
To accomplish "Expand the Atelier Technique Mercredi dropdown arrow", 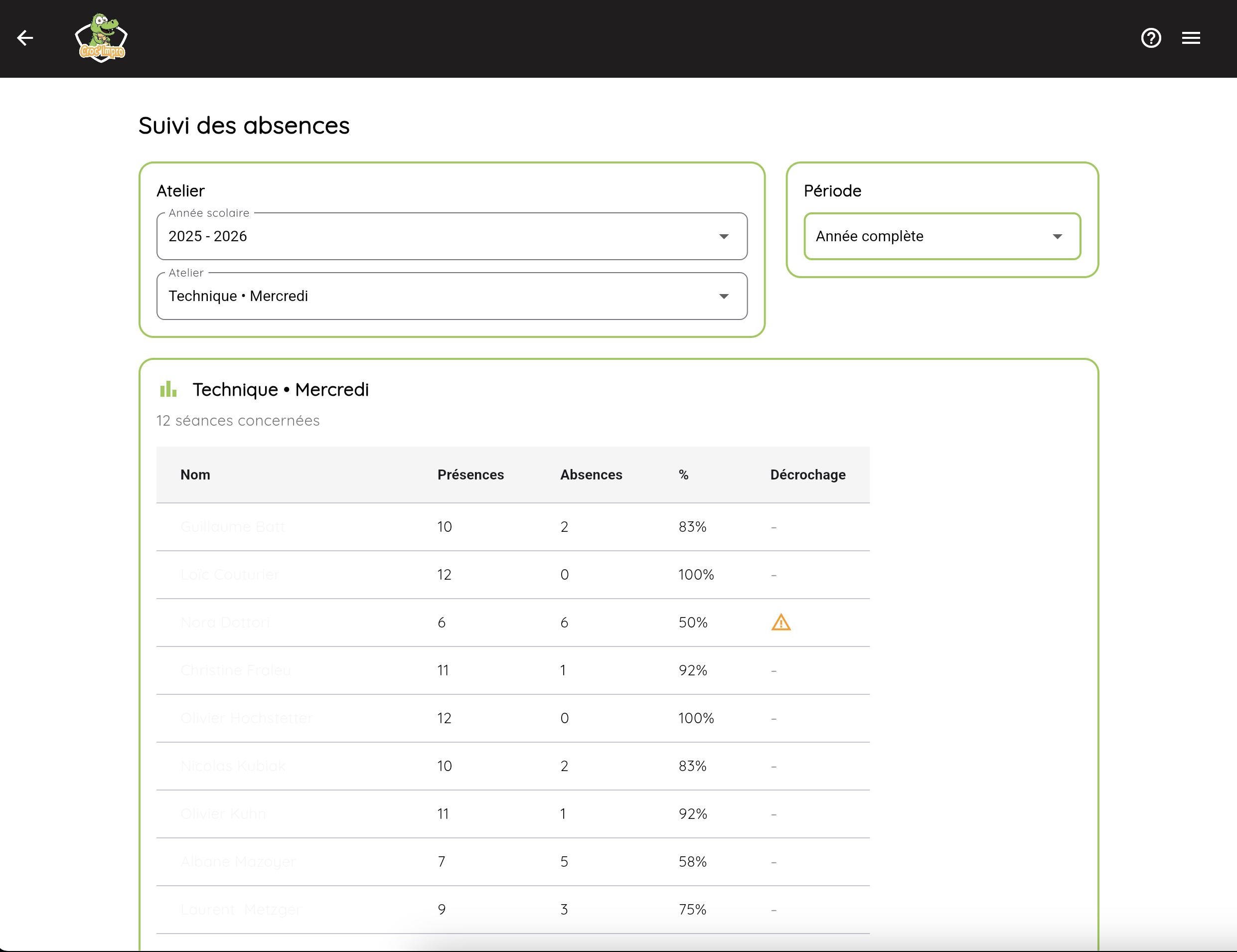I will tap(723, 297).
